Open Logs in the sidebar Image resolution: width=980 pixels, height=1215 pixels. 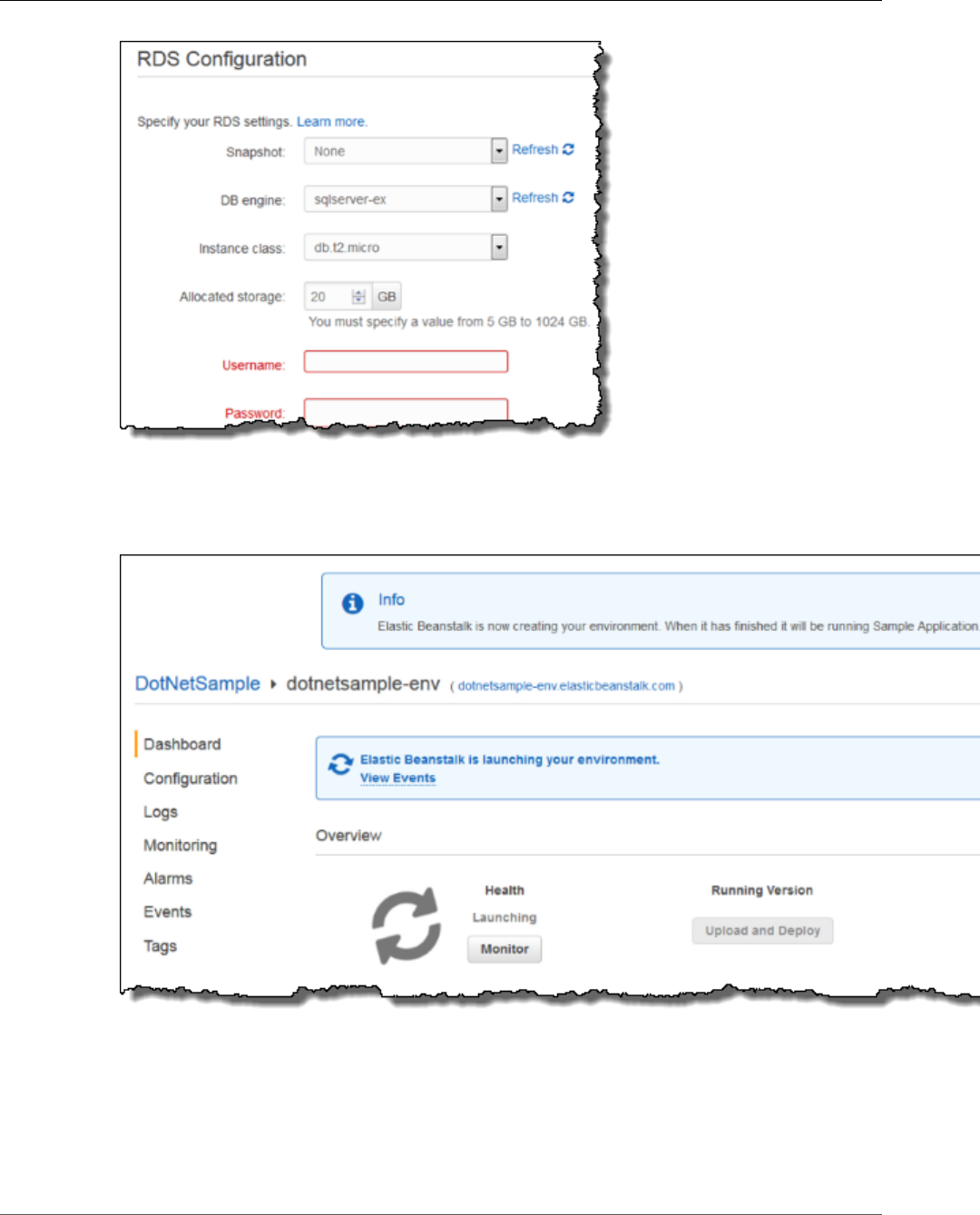[161, 812]
